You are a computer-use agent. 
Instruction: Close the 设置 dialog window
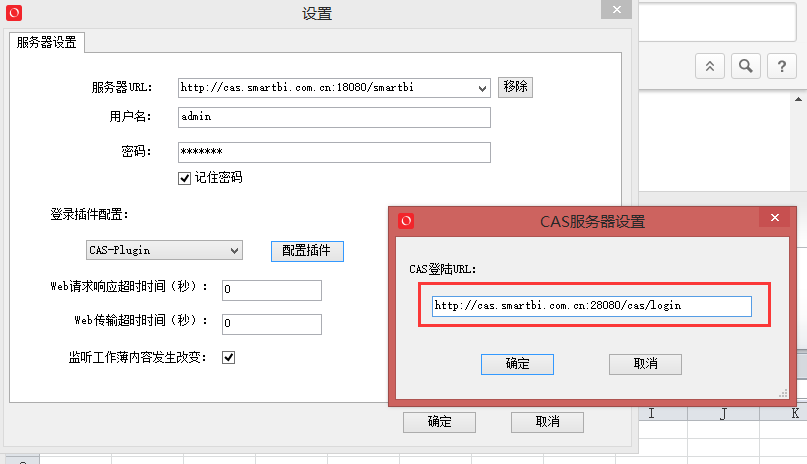pos(617,9)
